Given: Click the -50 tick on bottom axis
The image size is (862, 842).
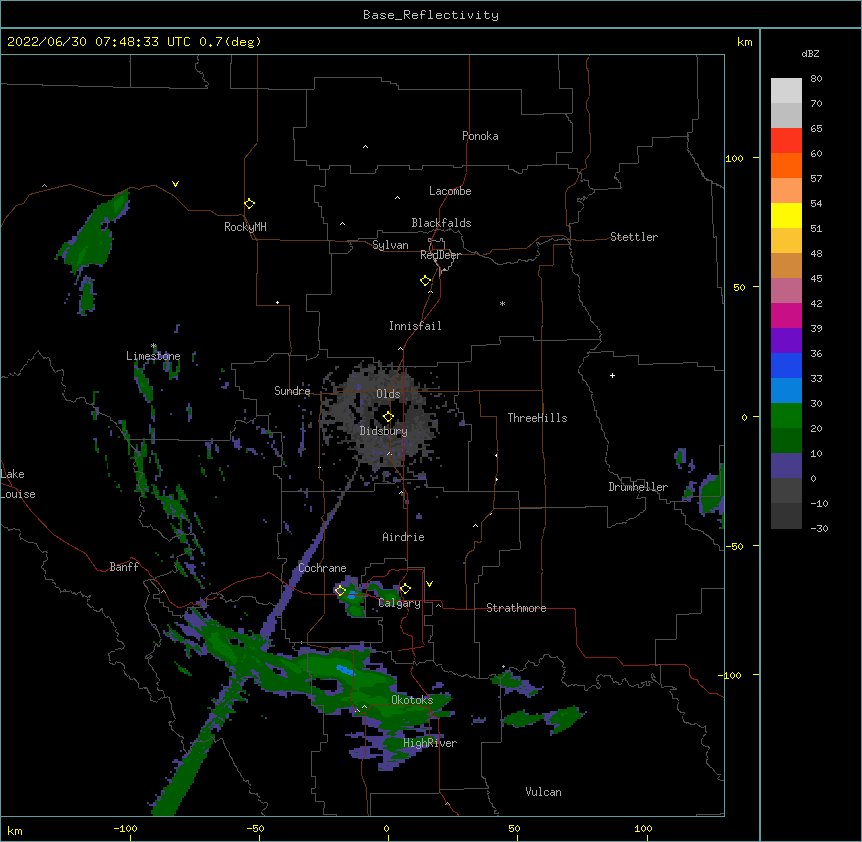Looking at the screenshot, I should (x=256, y=828).
